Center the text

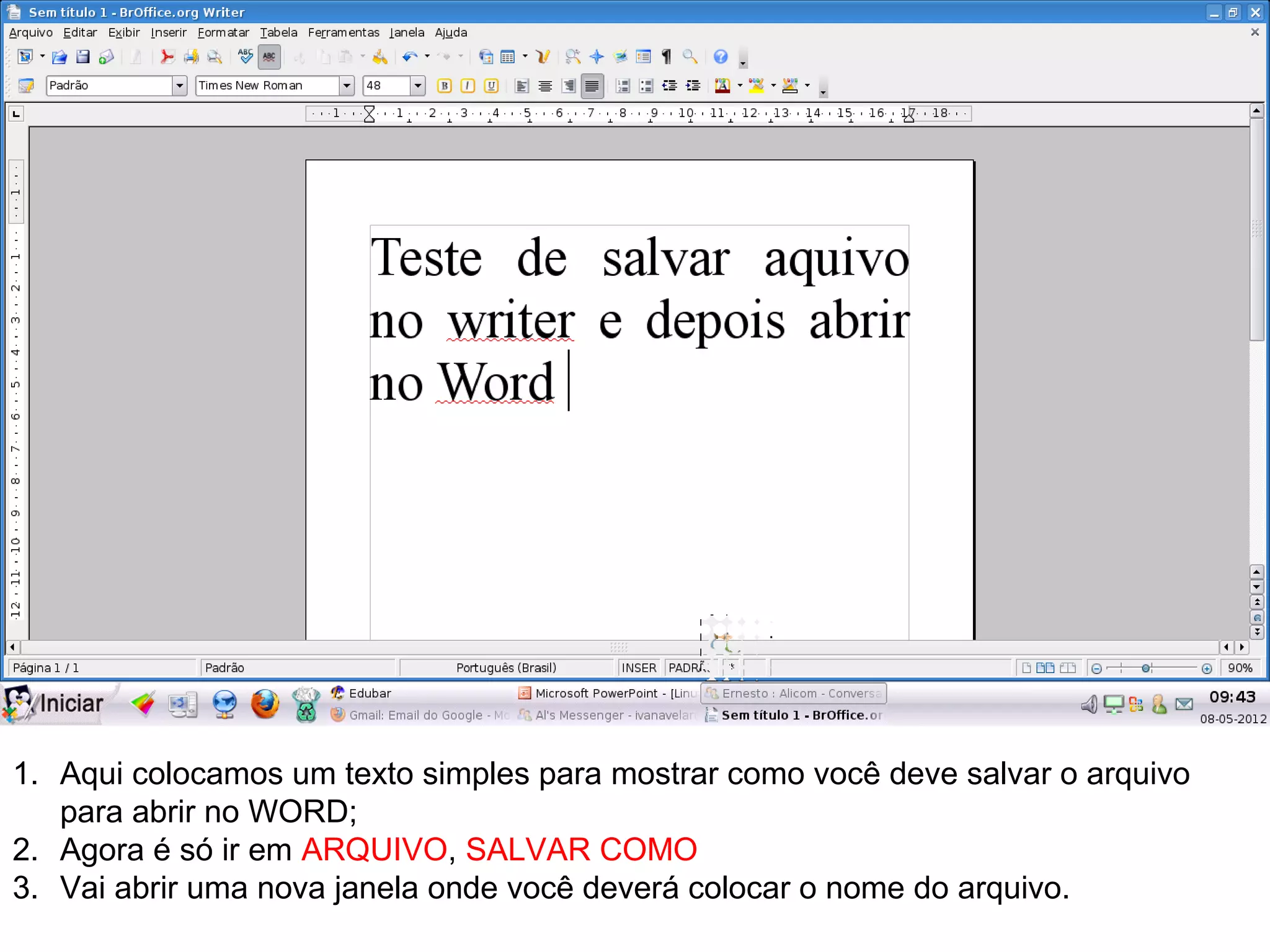point(546,86)
